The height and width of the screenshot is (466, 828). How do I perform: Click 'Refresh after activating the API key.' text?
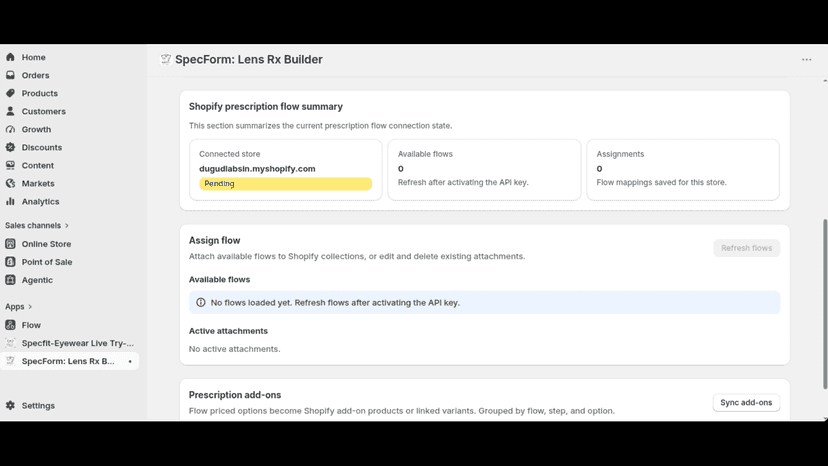(463, 182)
